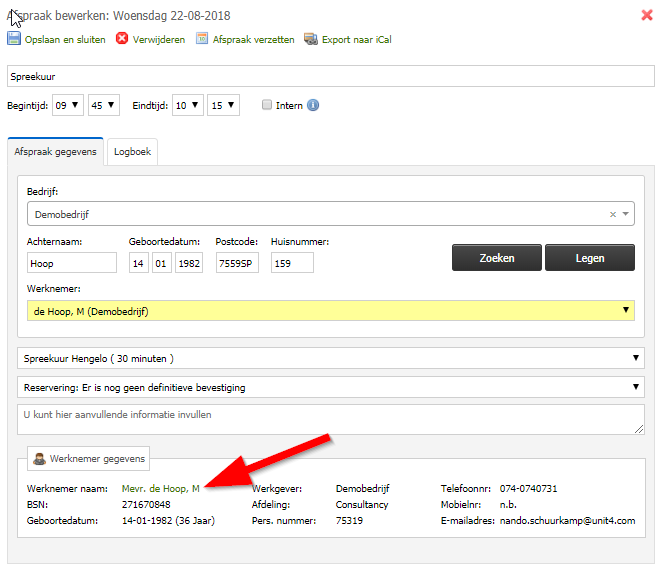The width and height of the screenshot is (661, 576).
Task: Open the Begintijd hour dropdown
Action: click(x=68, y=105)
